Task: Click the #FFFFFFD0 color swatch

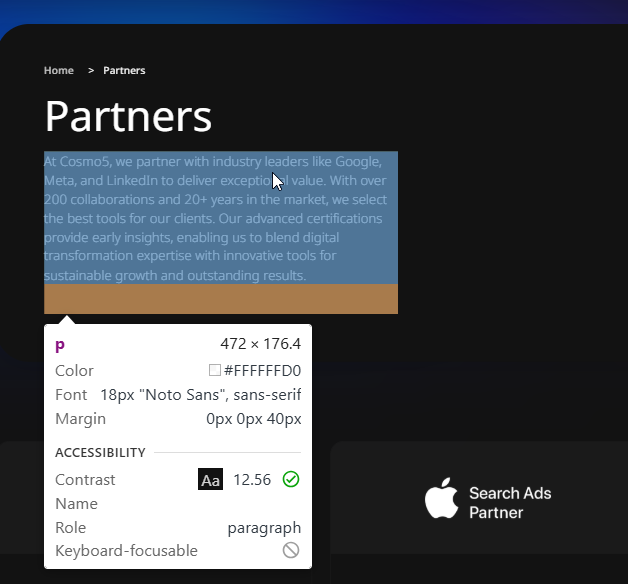Action: 215,370
